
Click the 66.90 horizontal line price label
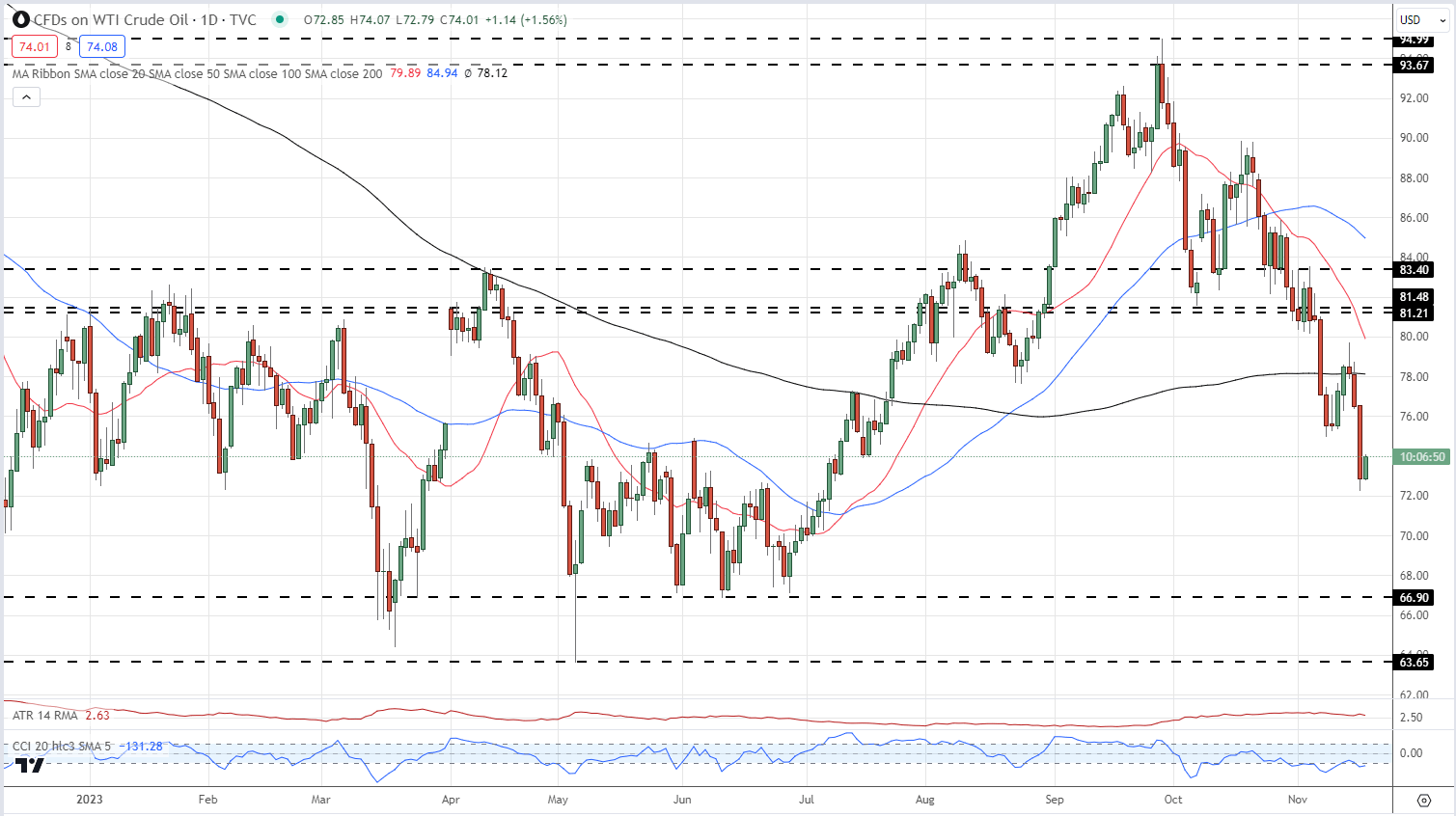tap(1415, 598)
